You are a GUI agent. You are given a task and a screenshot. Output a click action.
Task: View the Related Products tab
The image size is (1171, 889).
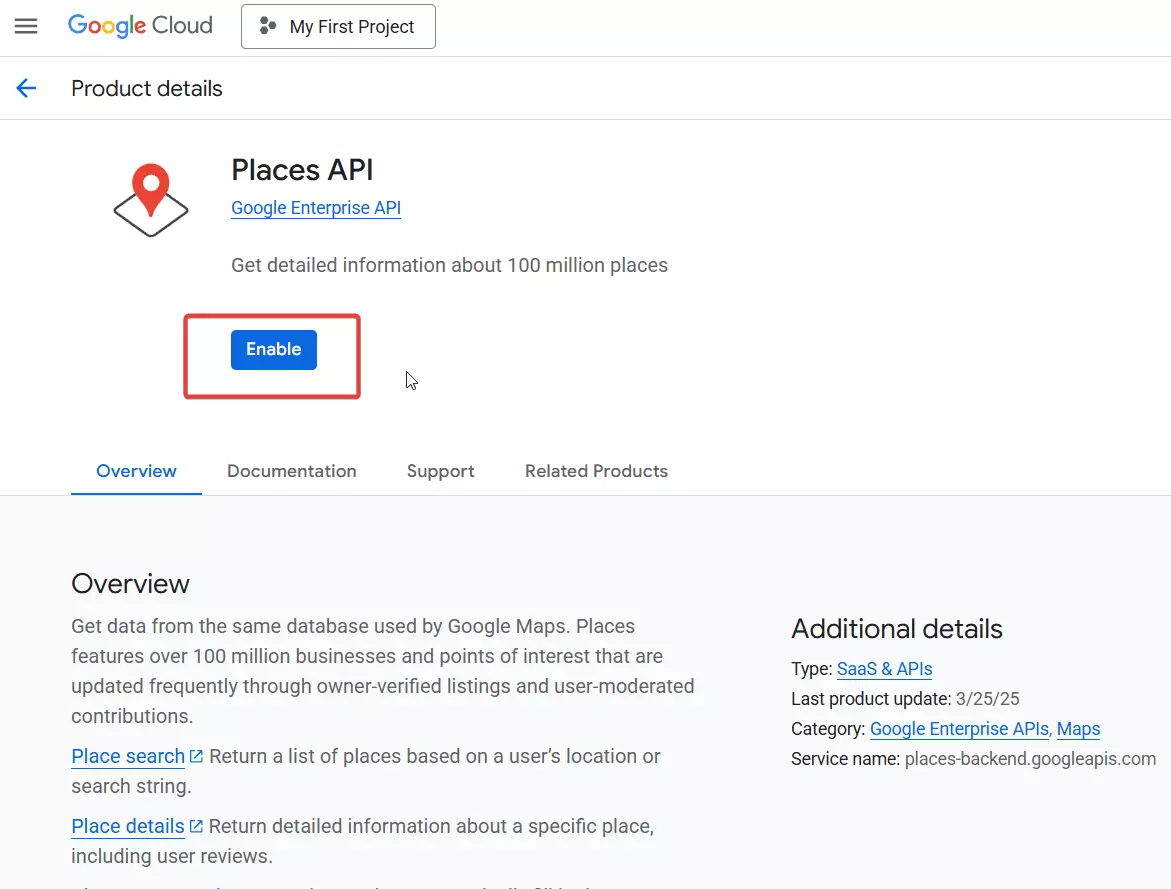tap(596, 471)
